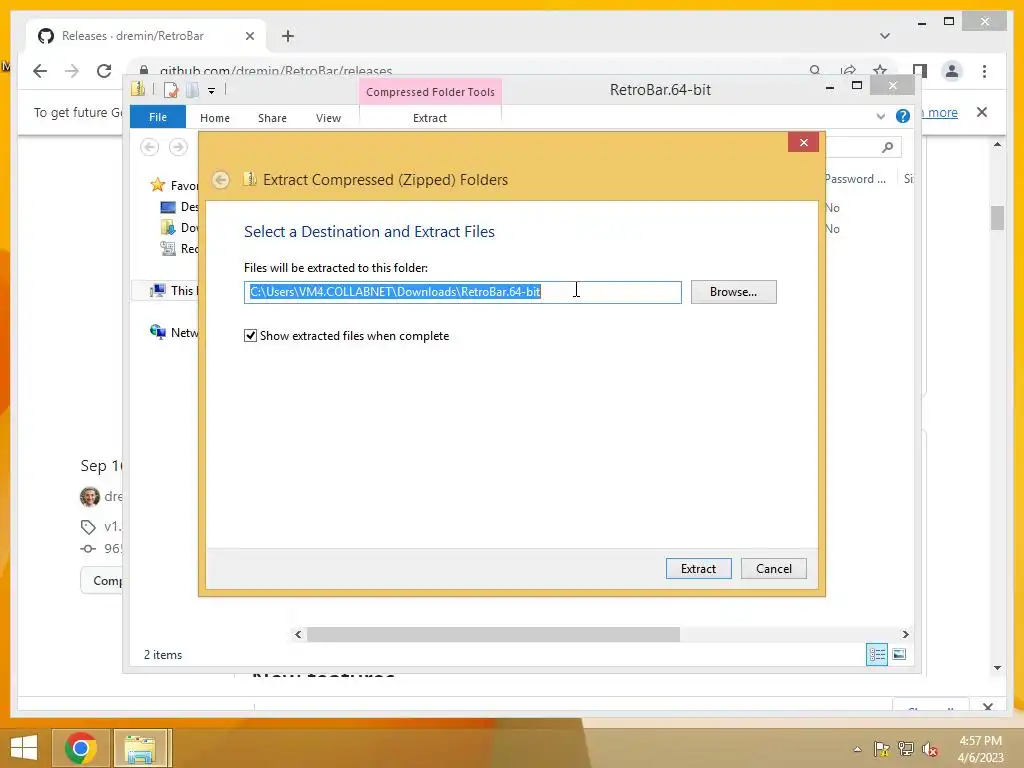Click the Chrome share page icon
Viewport: 1024px width, 768px height.
tap(848, 70)
